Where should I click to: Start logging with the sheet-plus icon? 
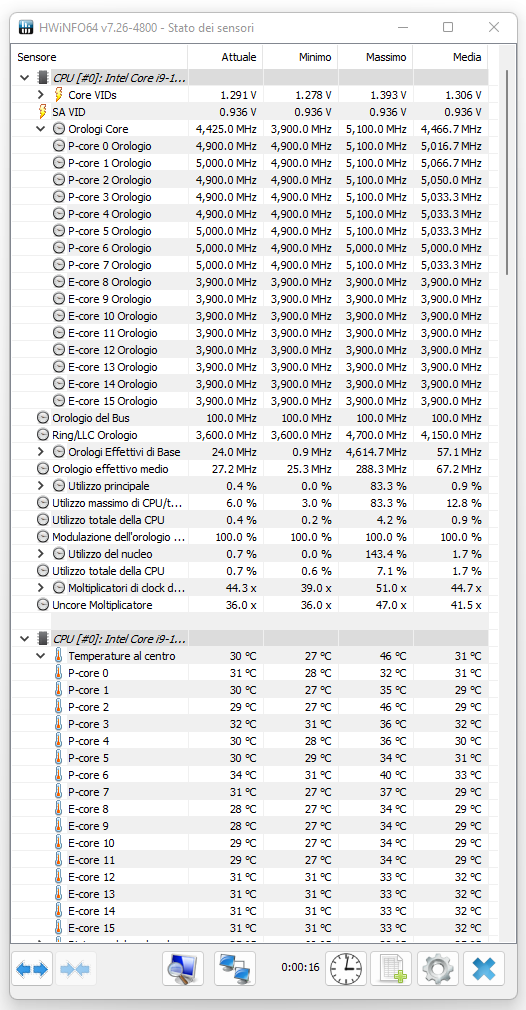[x=391, y=968]
